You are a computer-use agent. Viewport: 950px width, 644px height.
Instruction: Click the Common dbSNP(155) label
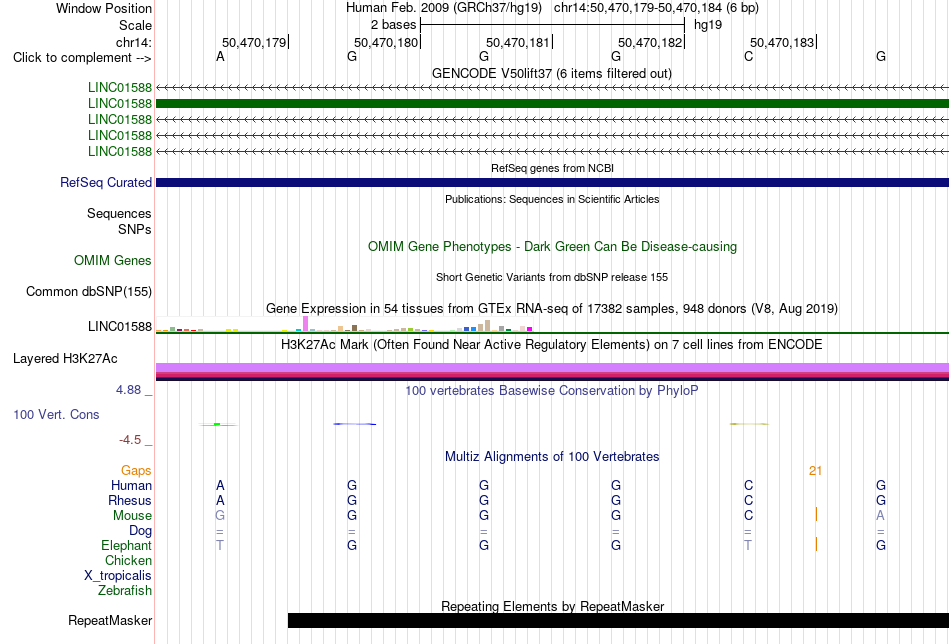89,291
